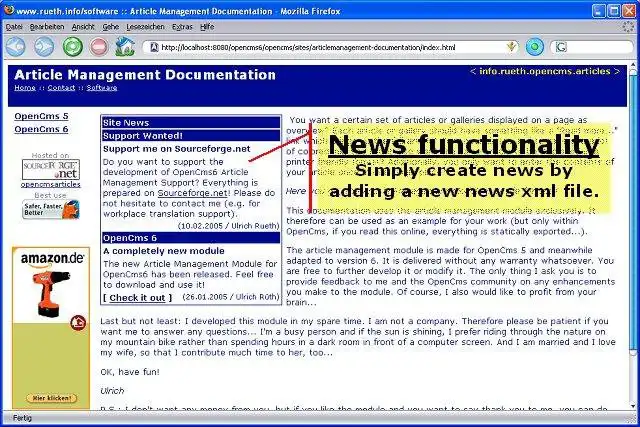Open the OpenCms 5 sidebar link
This screenshot has height=427, width=640.
(41, 116)
